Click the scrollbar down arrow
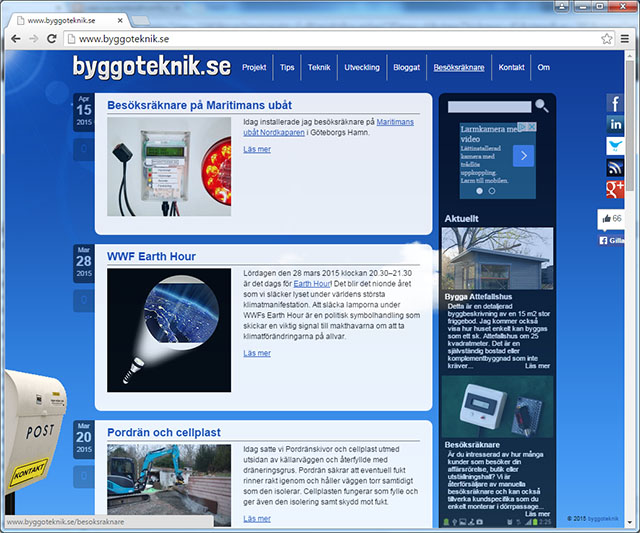 630,522
